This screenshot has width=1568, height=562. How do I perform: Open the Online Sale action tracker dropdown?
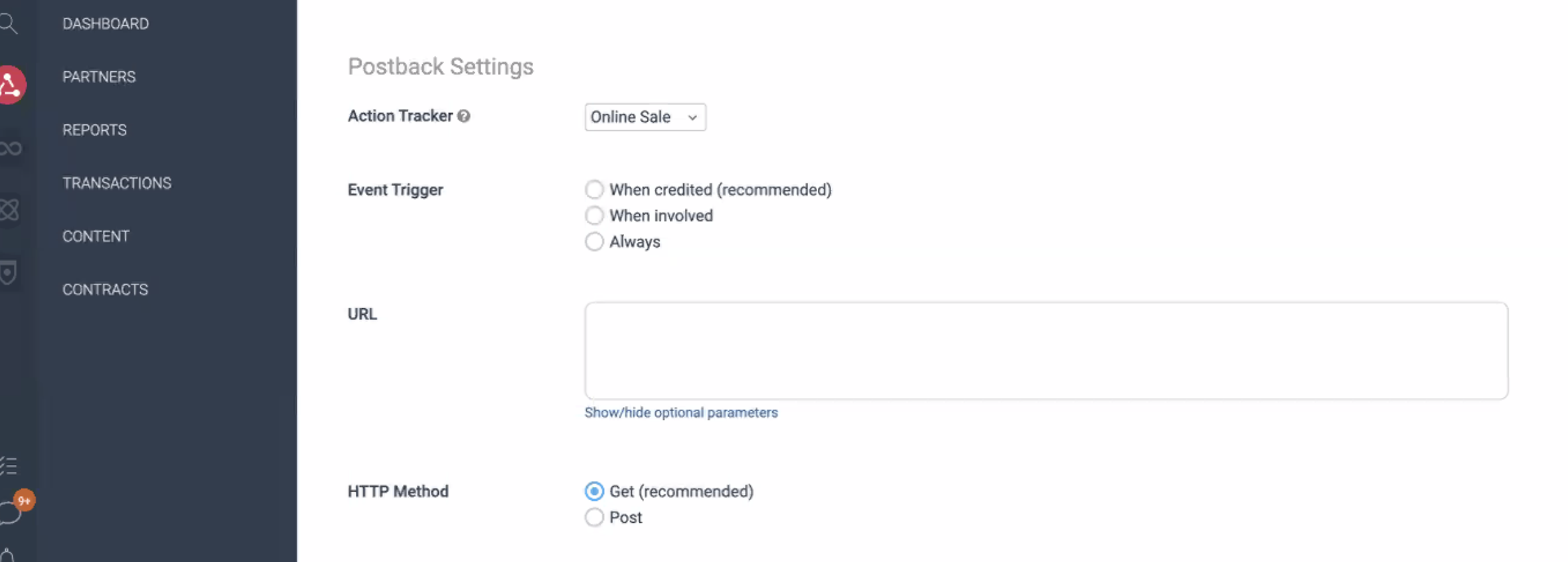coord(645,118)
